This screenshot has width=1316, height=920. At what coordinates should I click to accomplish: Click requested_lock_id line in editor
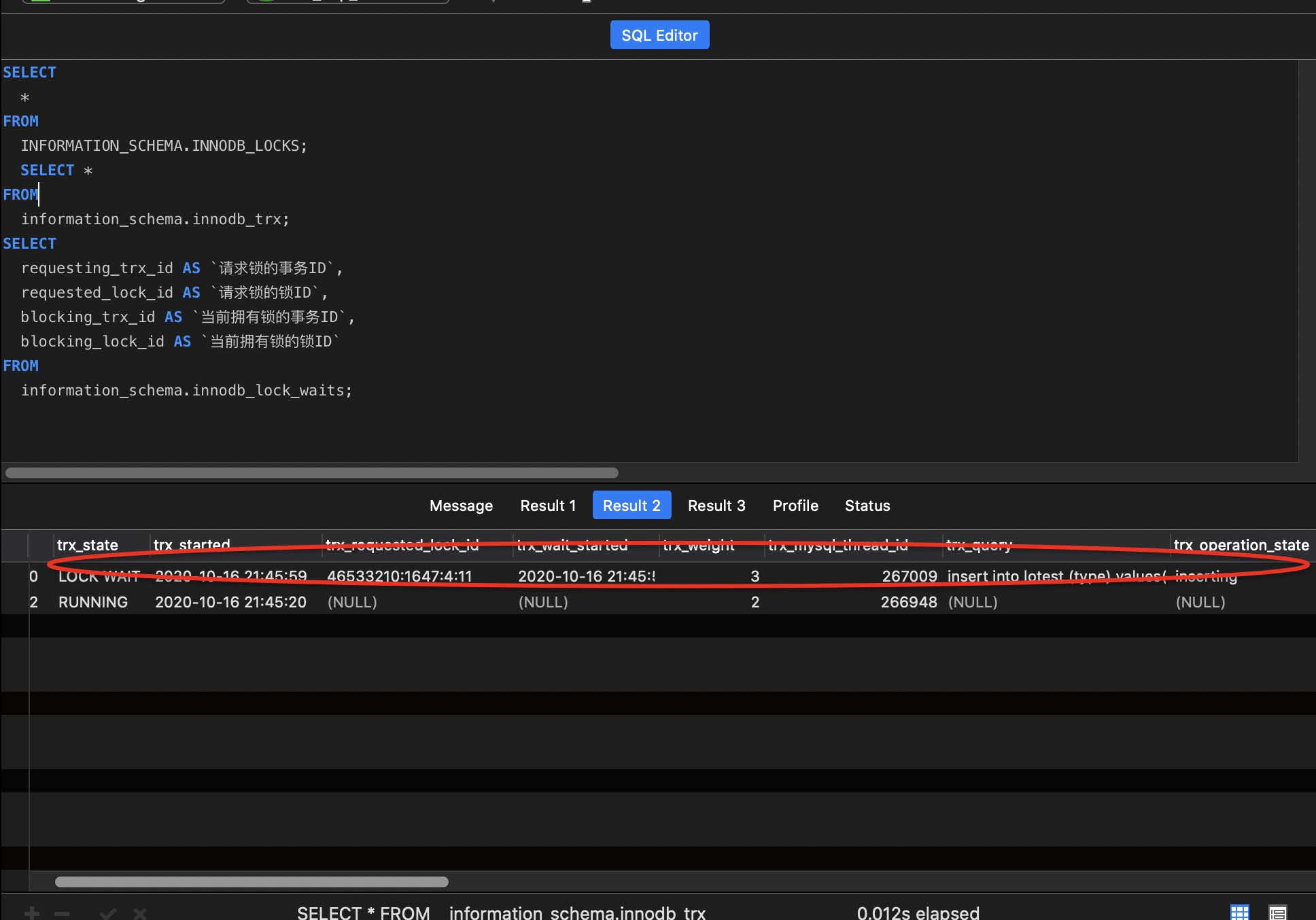[175, 292]
